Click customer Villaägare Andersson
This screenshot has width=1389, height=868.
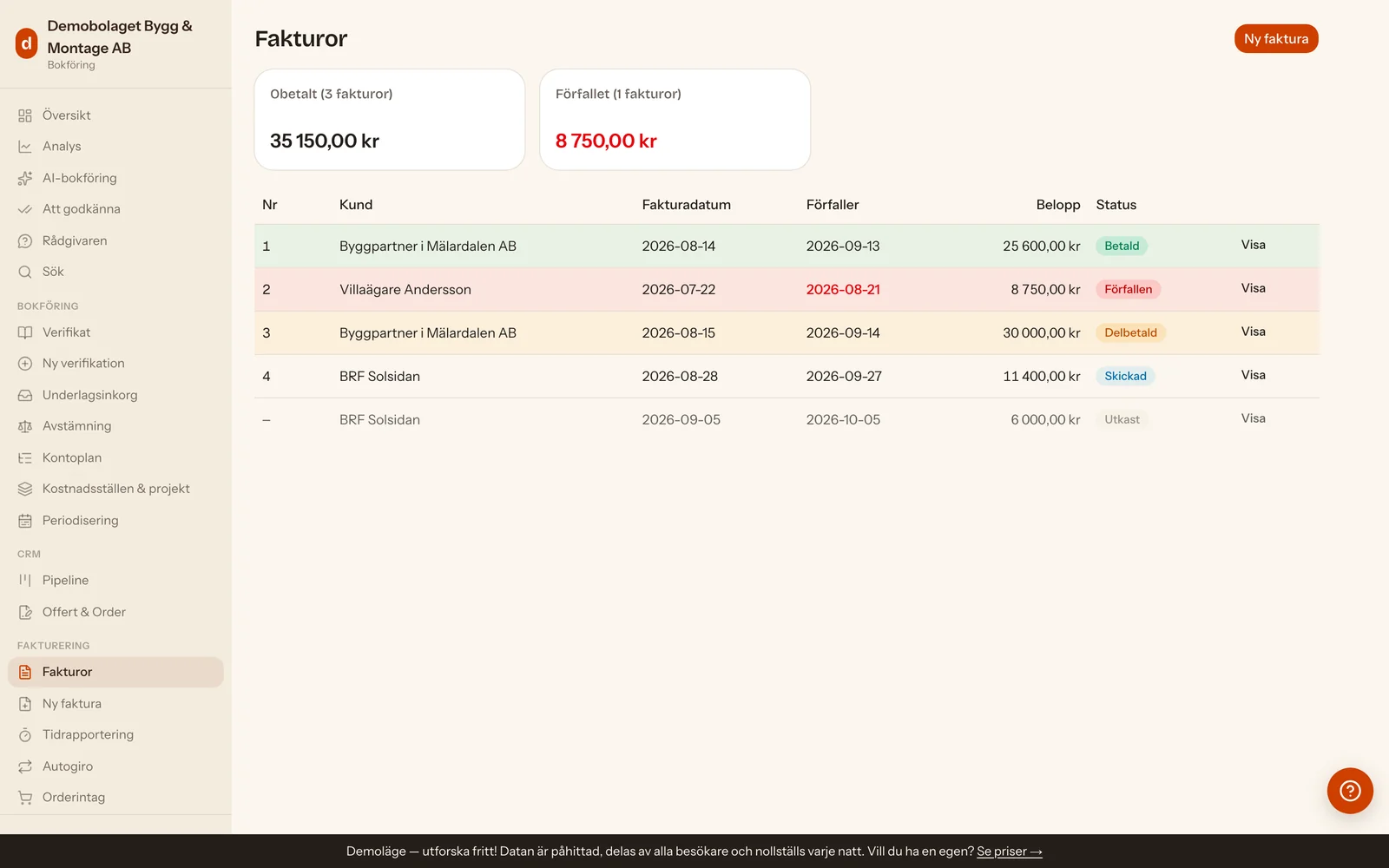(405, 290)
